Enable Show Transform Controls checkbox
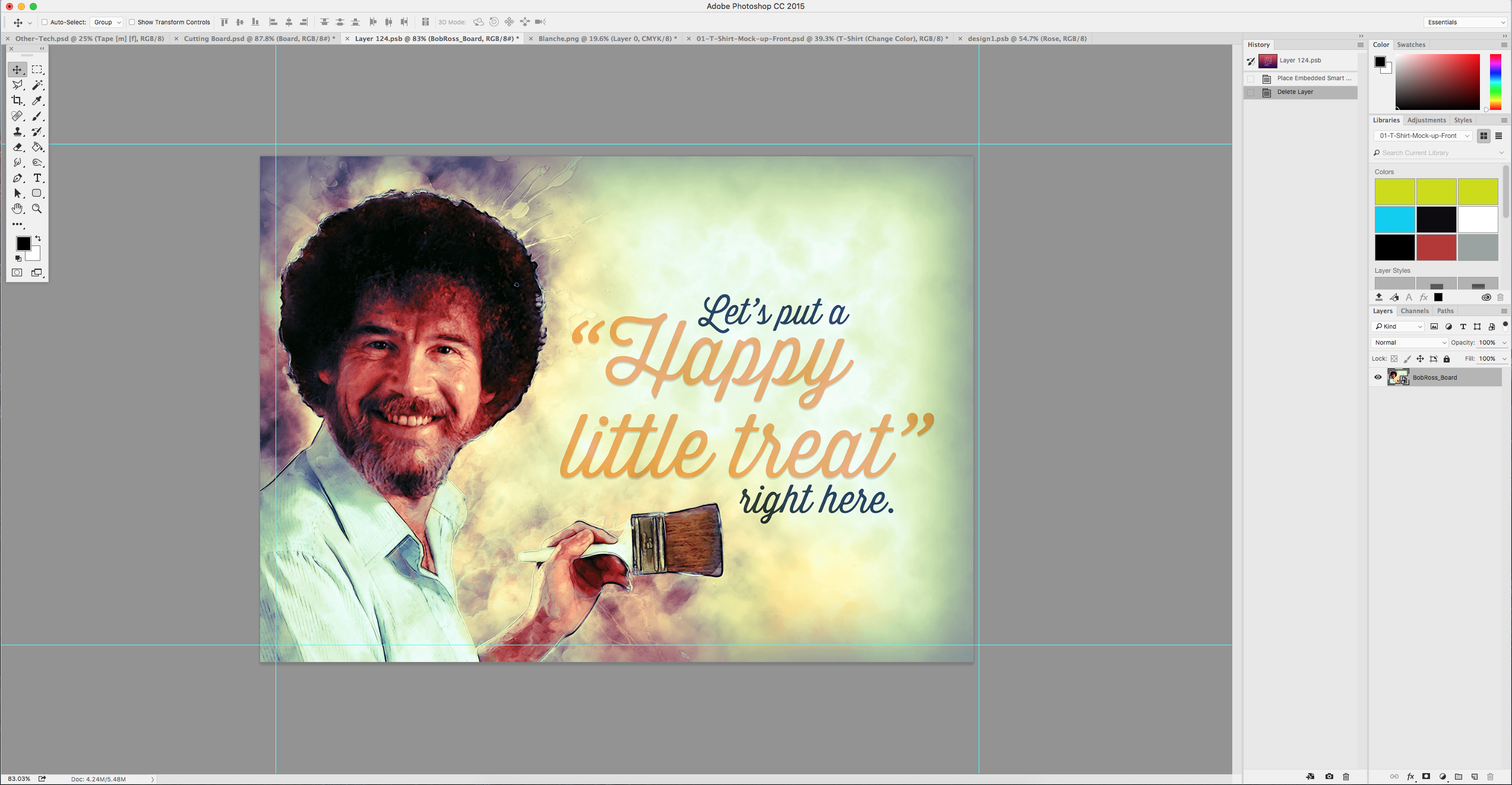The image size is (1512, 785). (x=132, y=22)
